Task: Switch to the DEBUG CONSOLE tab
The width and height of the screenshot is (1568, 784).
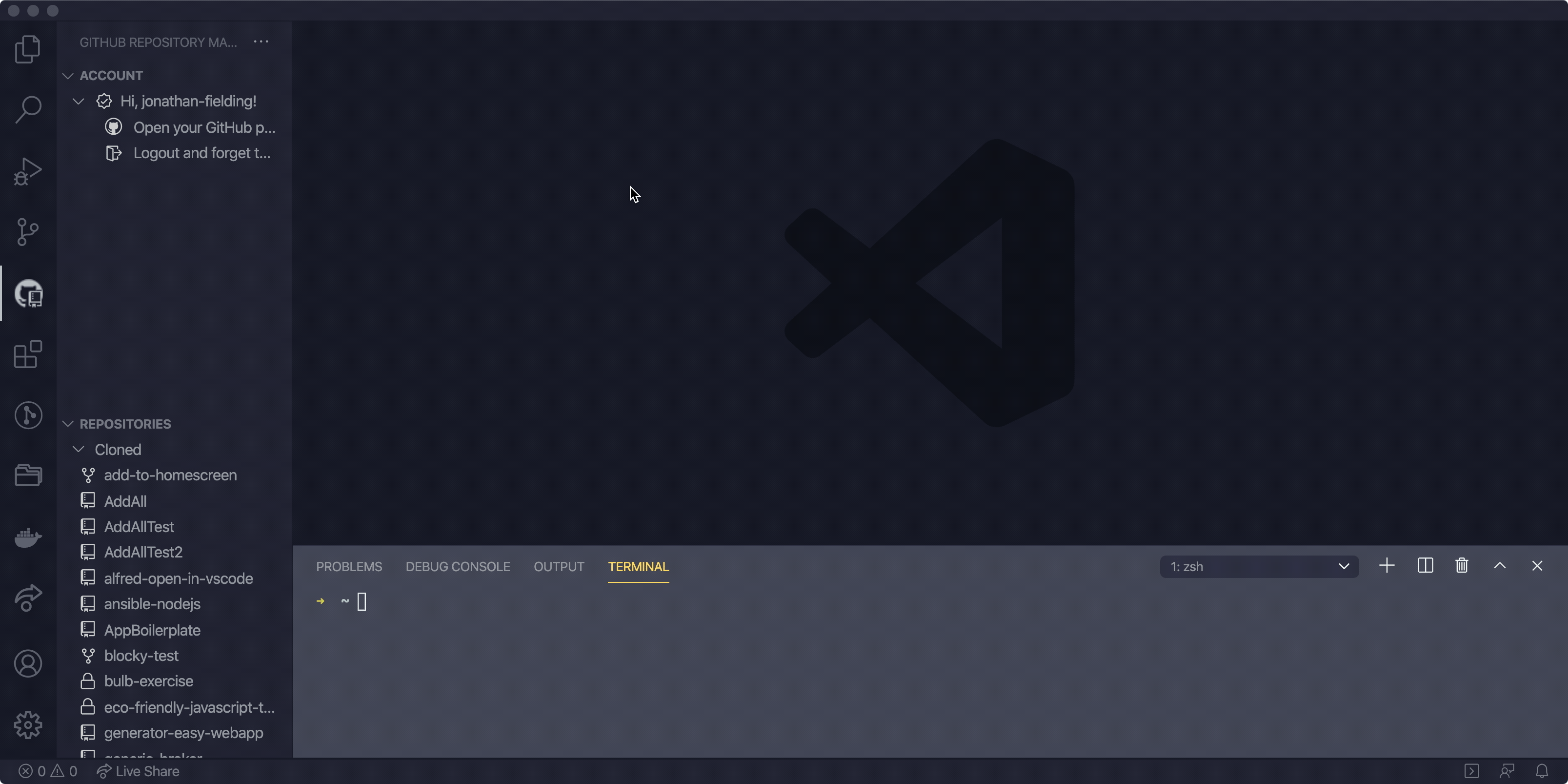Action: click(x=458, y=567)
